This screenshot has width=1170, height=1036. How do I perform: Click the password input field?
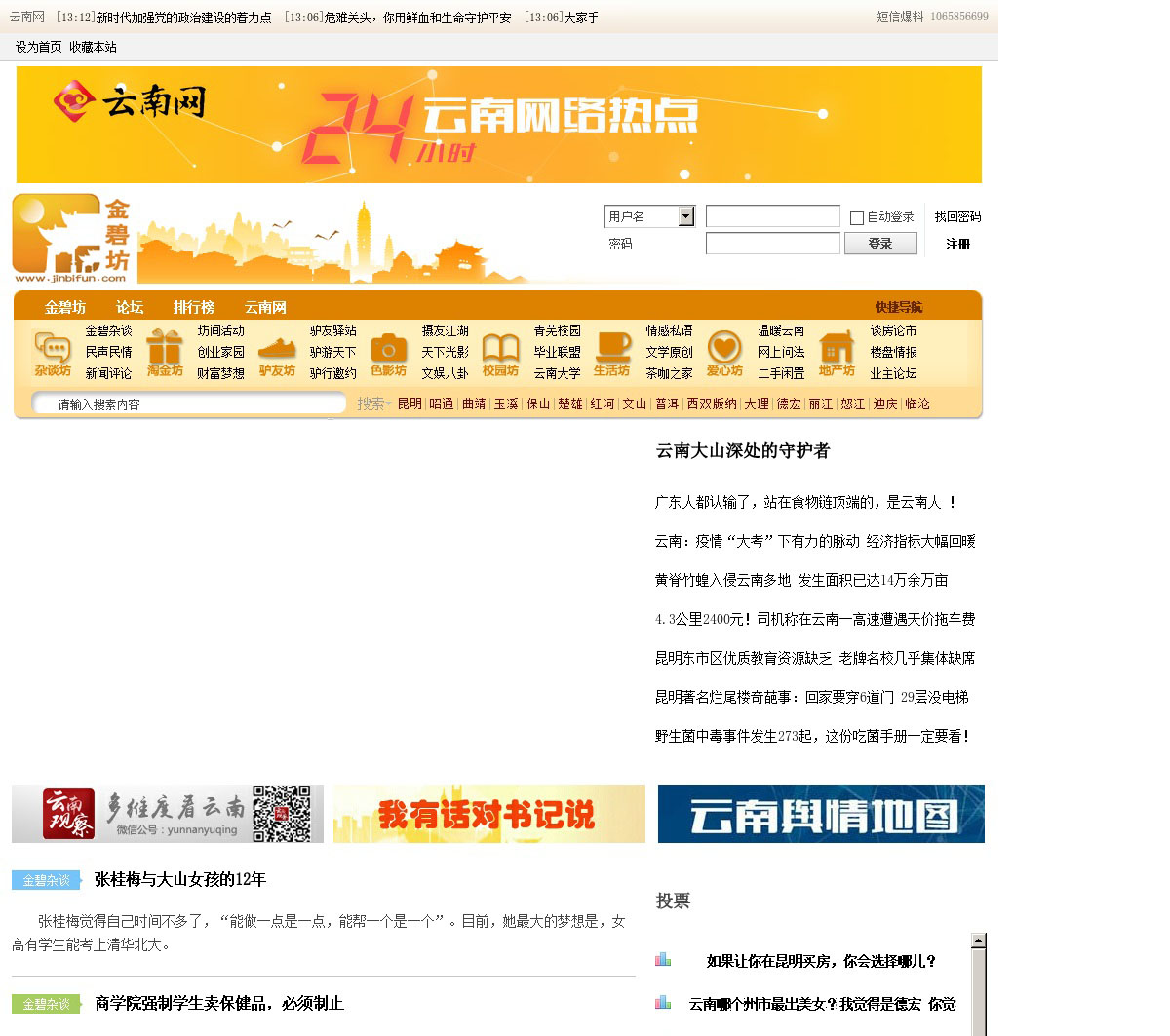pos(773,244)
